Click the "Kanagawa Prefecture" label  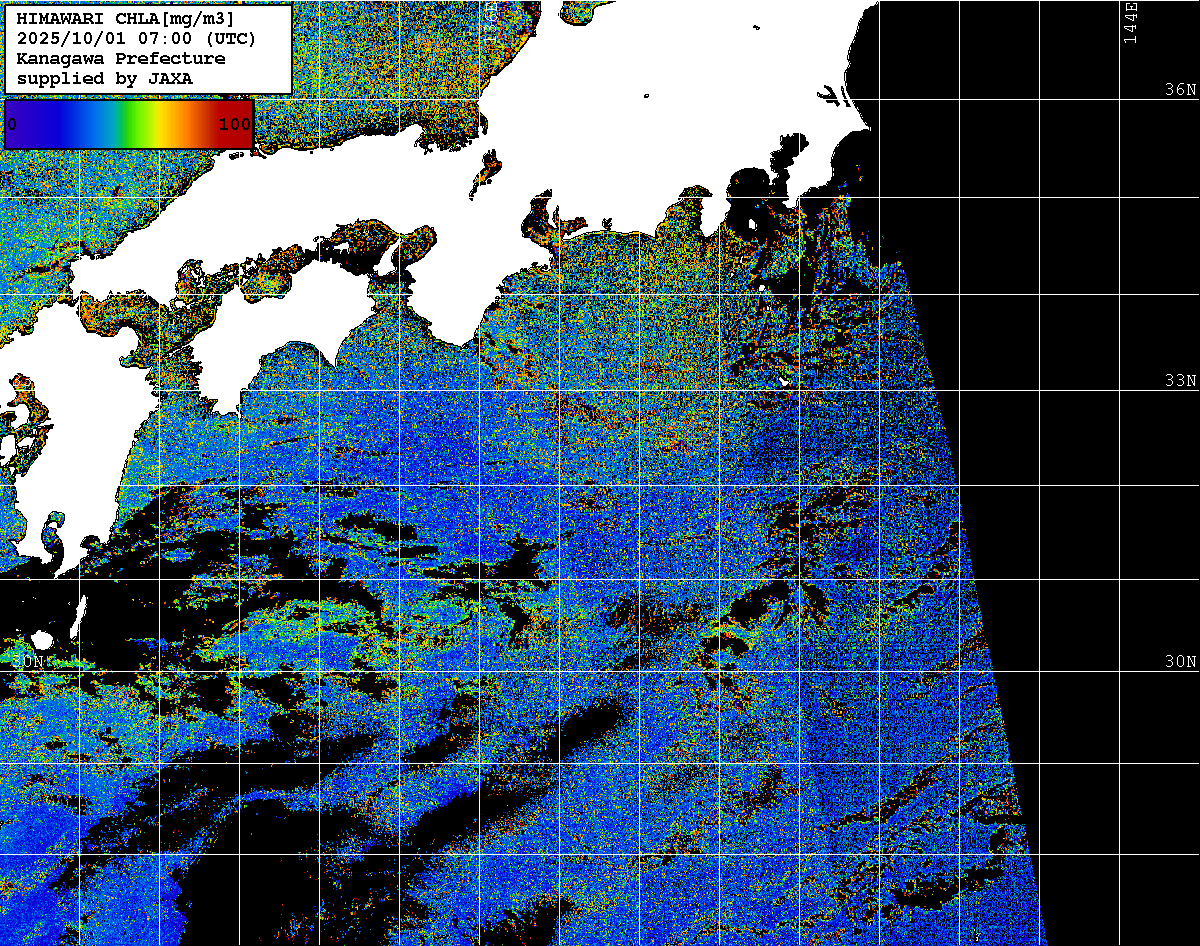tap(121, 59)
